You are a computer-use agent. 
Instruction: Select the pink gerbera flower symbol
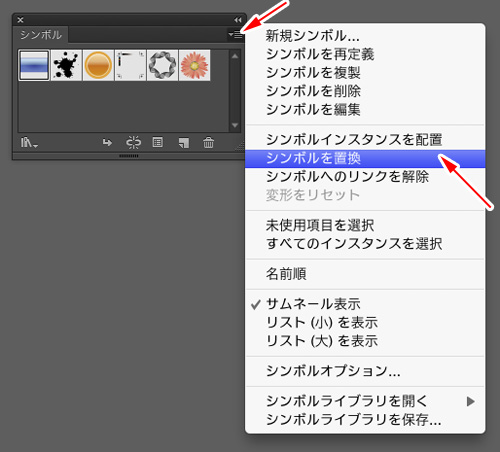tap(195, 65)
